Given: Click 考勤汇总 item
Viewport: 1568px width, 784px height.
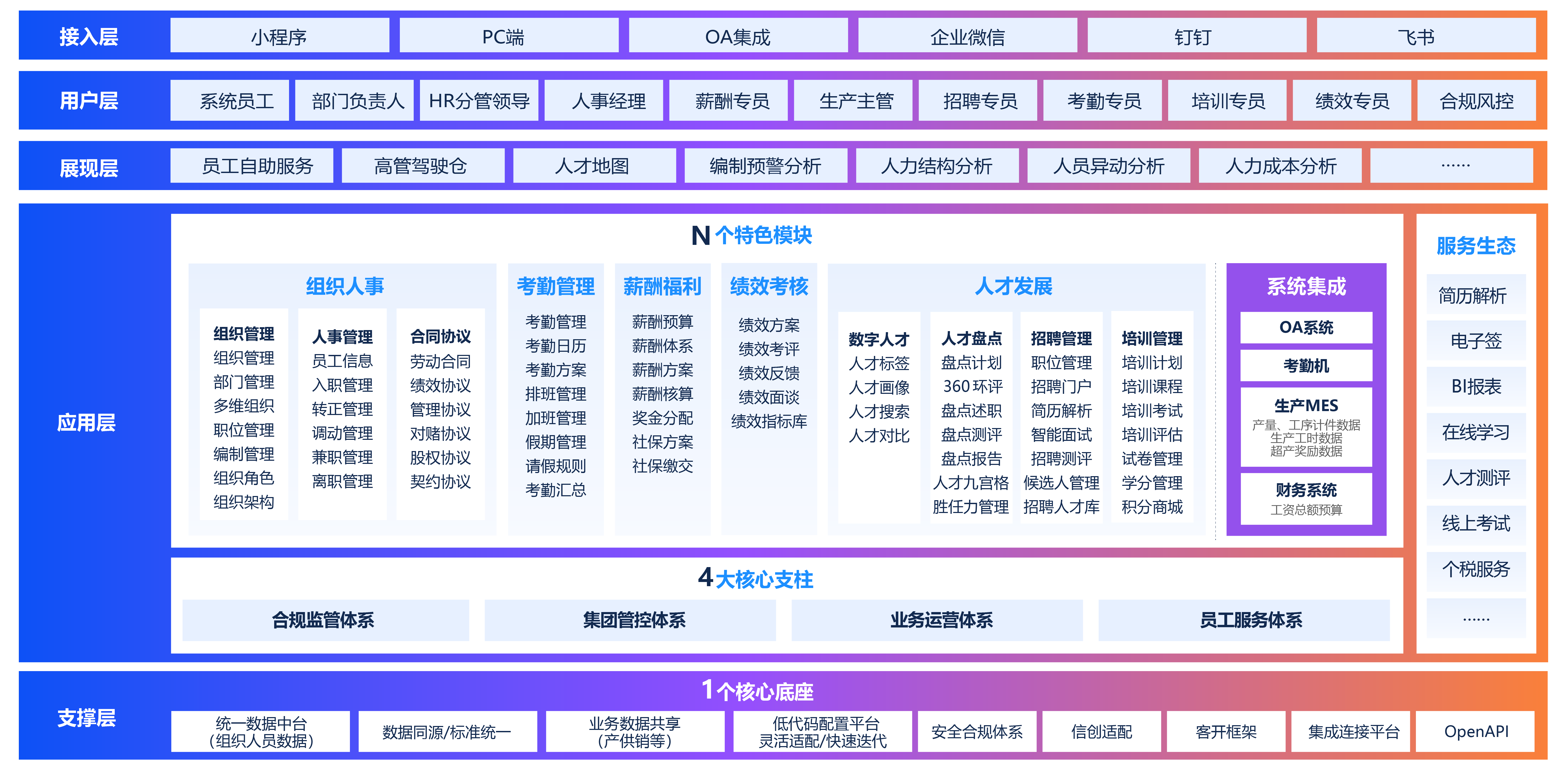Looking at the screenshot, I should [556, 490].
